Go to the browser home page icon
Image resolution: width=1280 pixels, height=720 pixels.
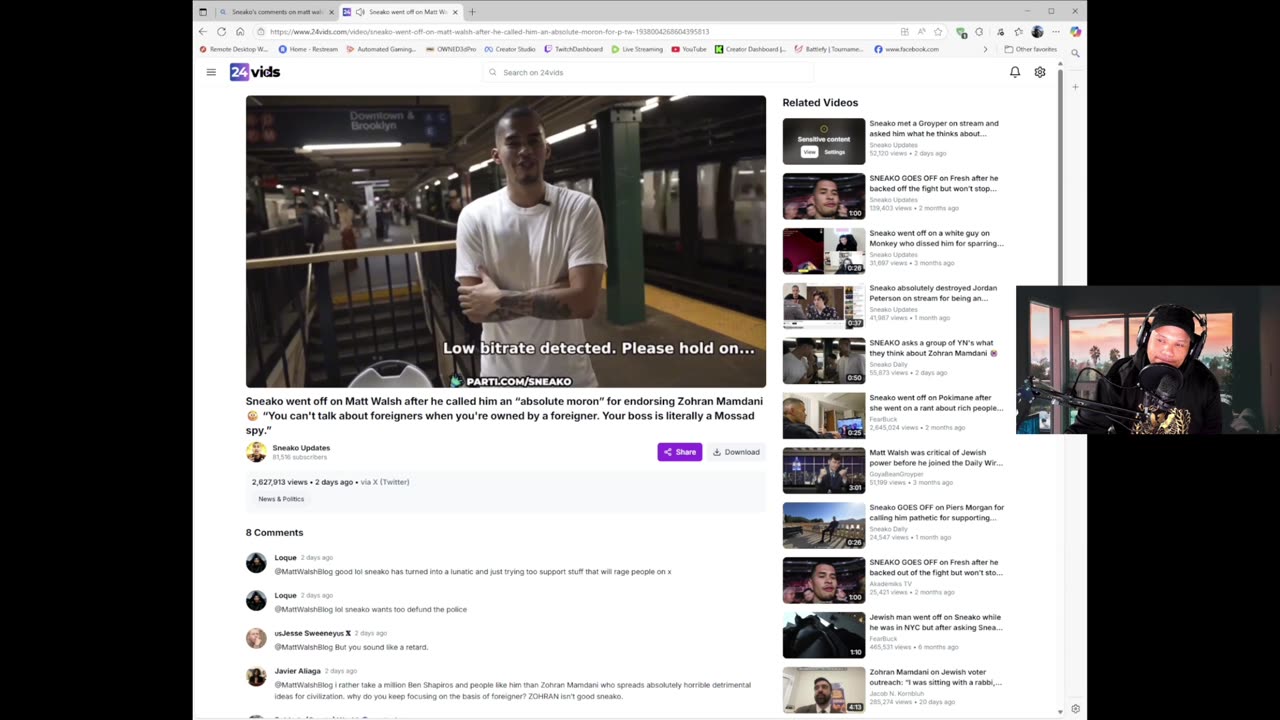click(240, 31)
